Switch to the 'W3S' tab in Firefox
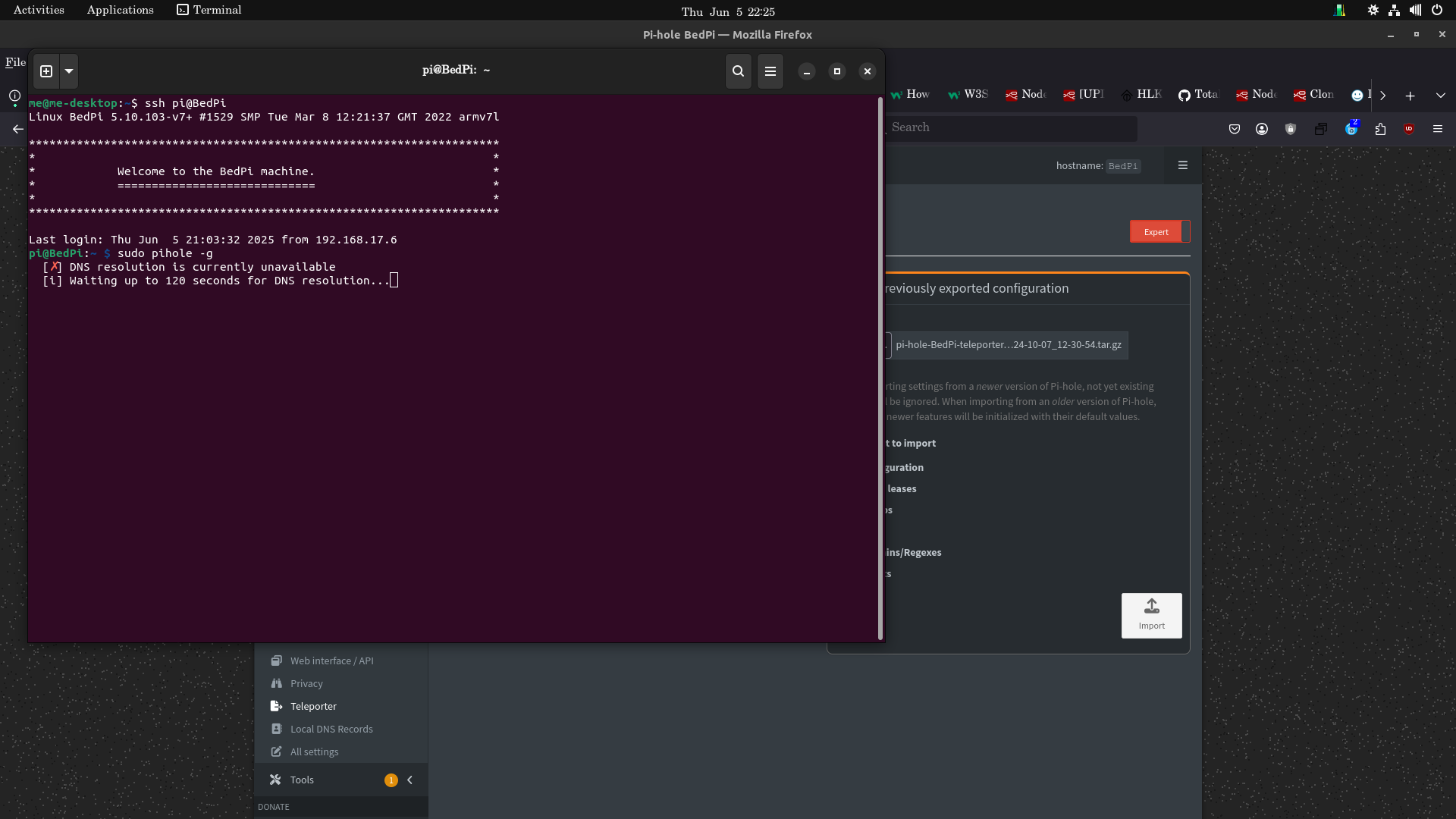The width and height of the screenshot is (1456, 819). tap(969, 95)
